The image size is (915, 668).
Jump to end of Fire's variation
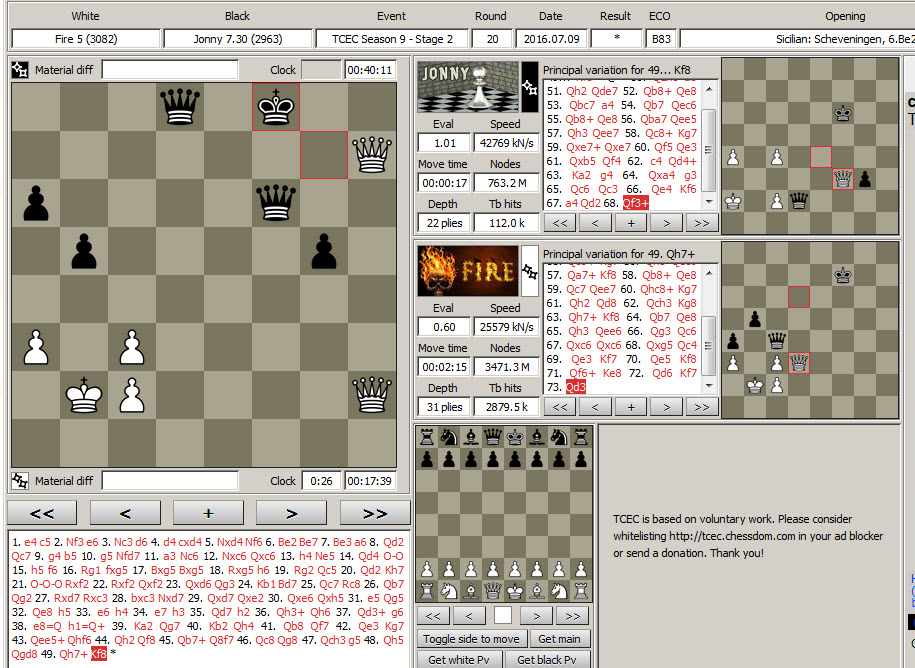(702, 407)
